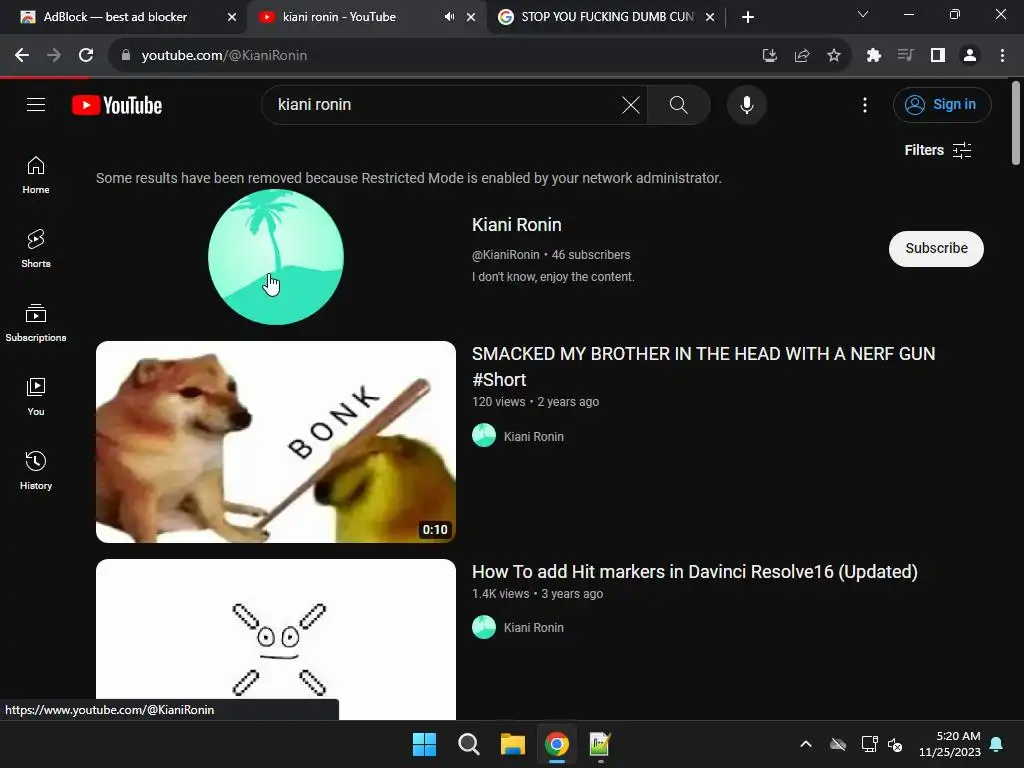Open File Explorer from taskbar

pyautogui.click(x=513, y=744)
